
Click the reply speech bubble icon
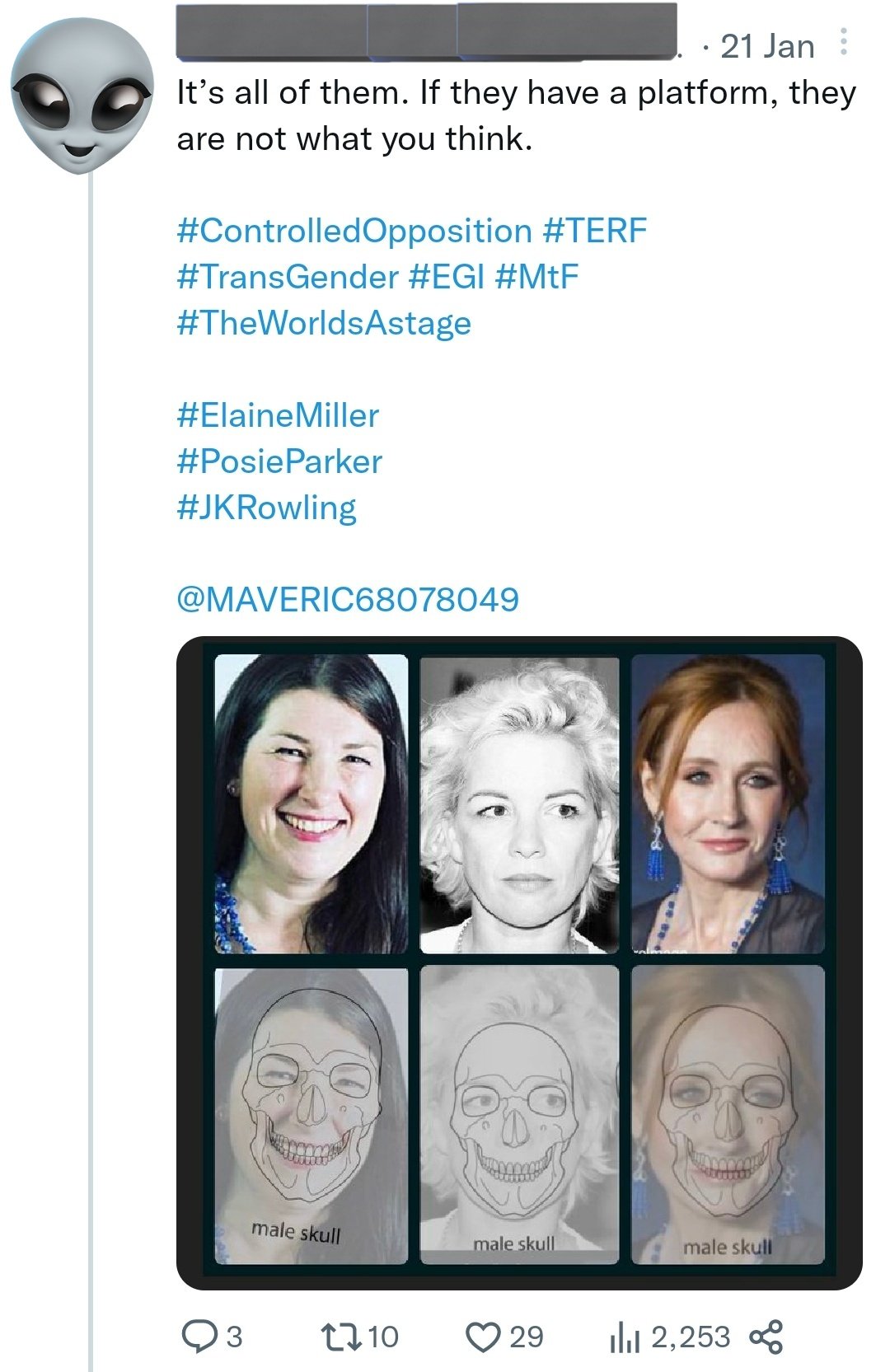(x=199, y=1337)
